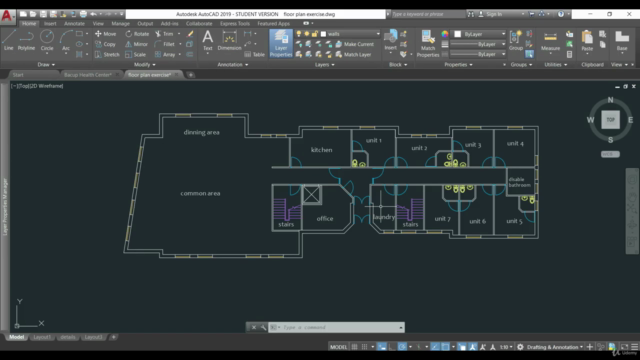
Task: Toggle snap mode in status bar
Action: pos(364,347)
